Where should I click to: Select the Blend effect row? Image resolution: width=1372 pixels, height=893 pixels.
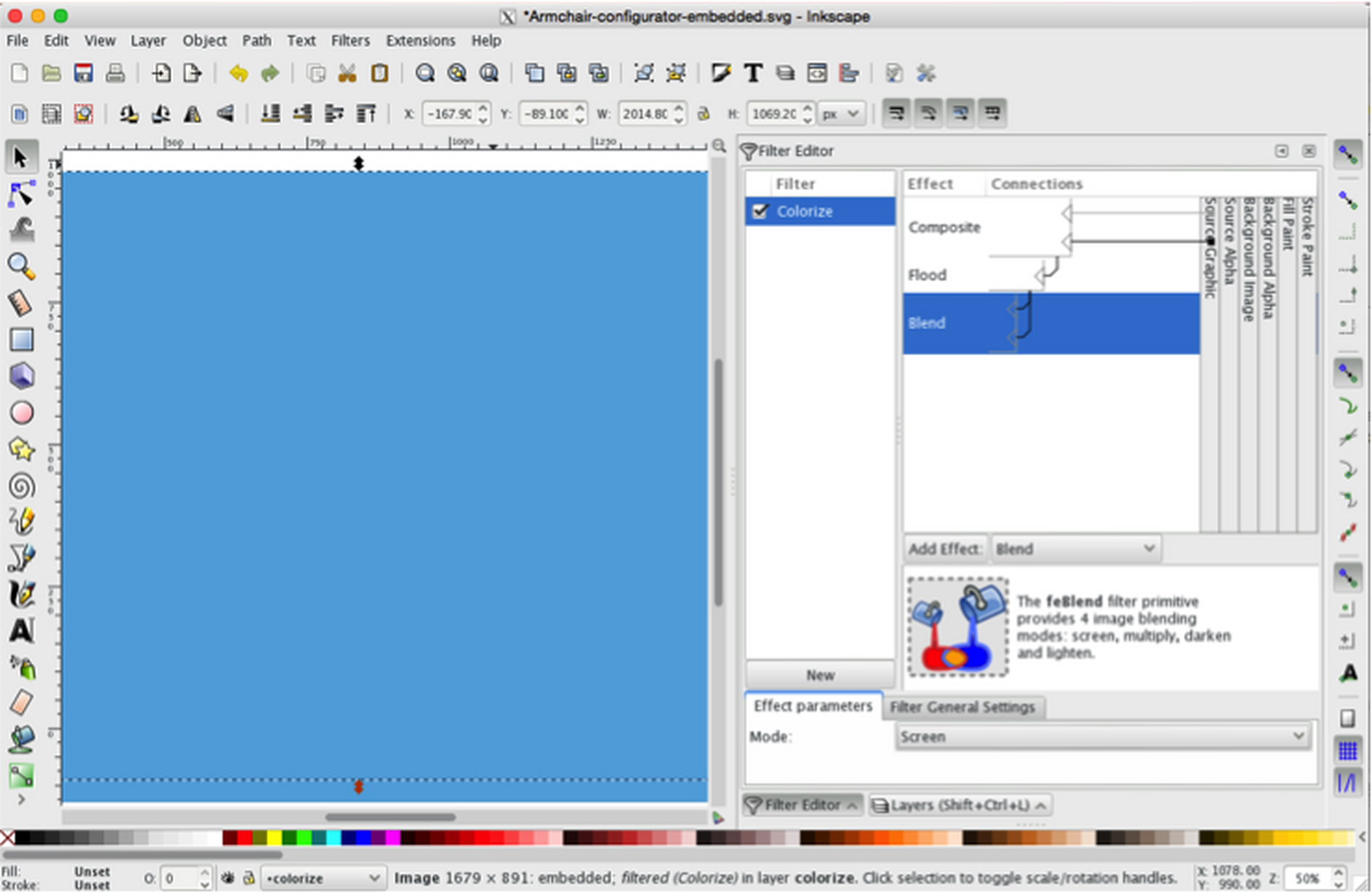click(1051, 323)
